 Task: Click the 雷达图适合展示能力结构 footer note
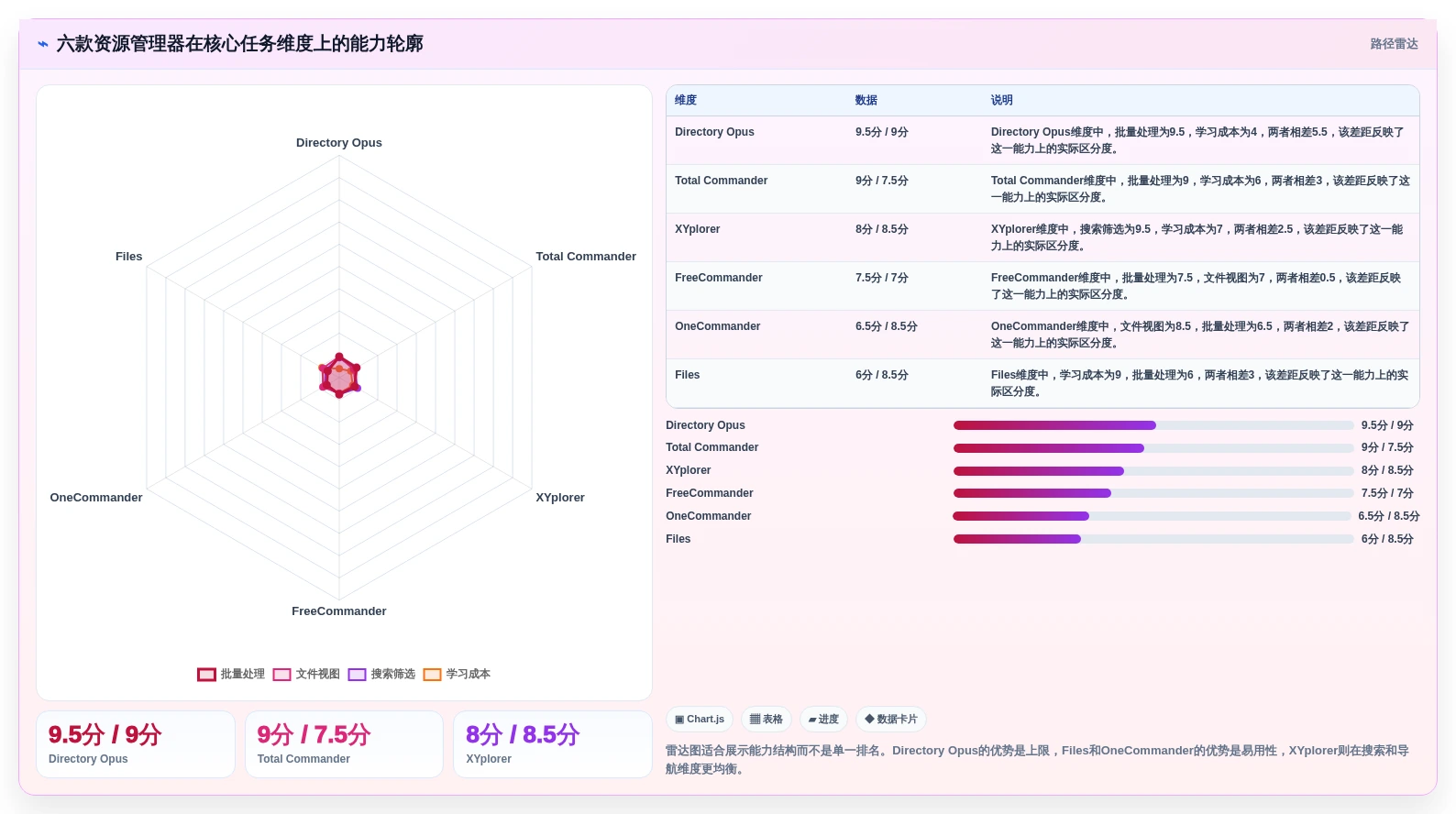(1037, 759)
